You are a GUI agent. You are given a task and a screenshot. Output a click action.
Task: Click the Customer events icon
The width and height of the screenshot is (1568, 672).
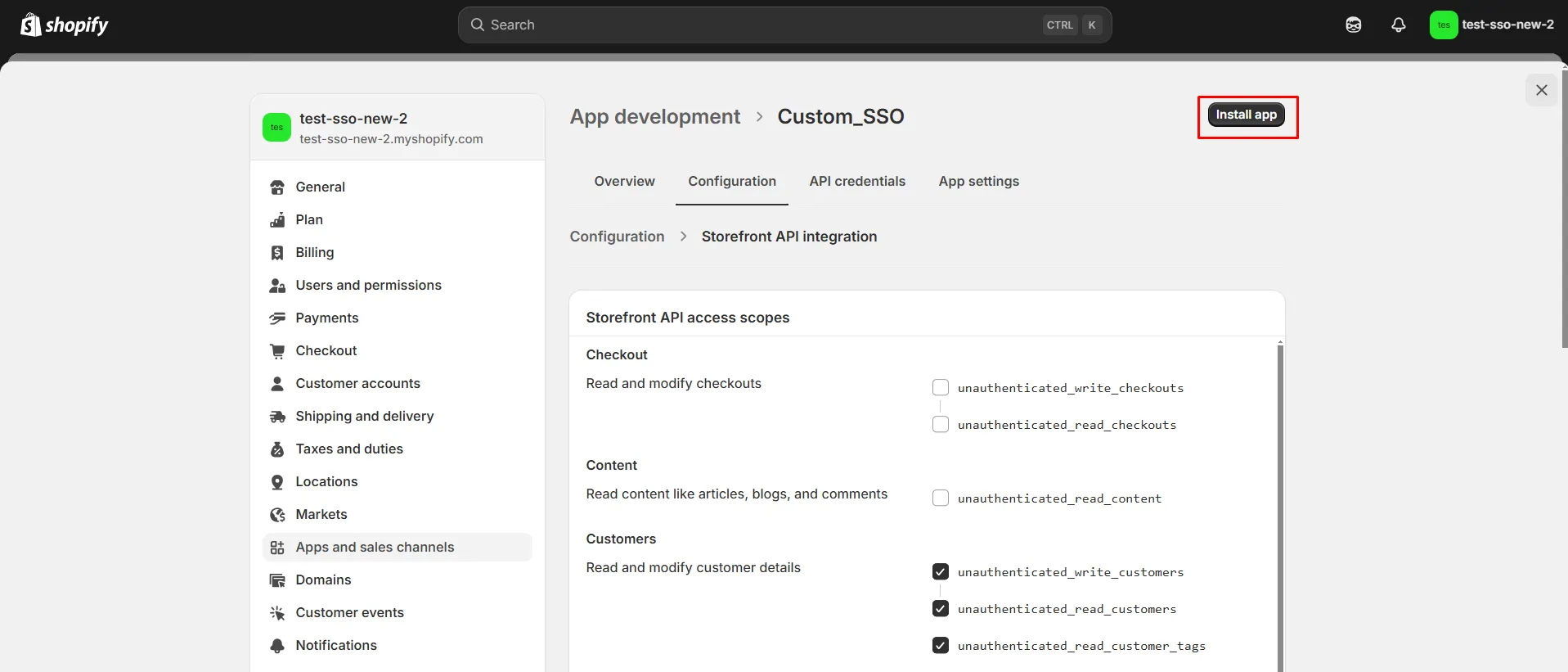277,613
